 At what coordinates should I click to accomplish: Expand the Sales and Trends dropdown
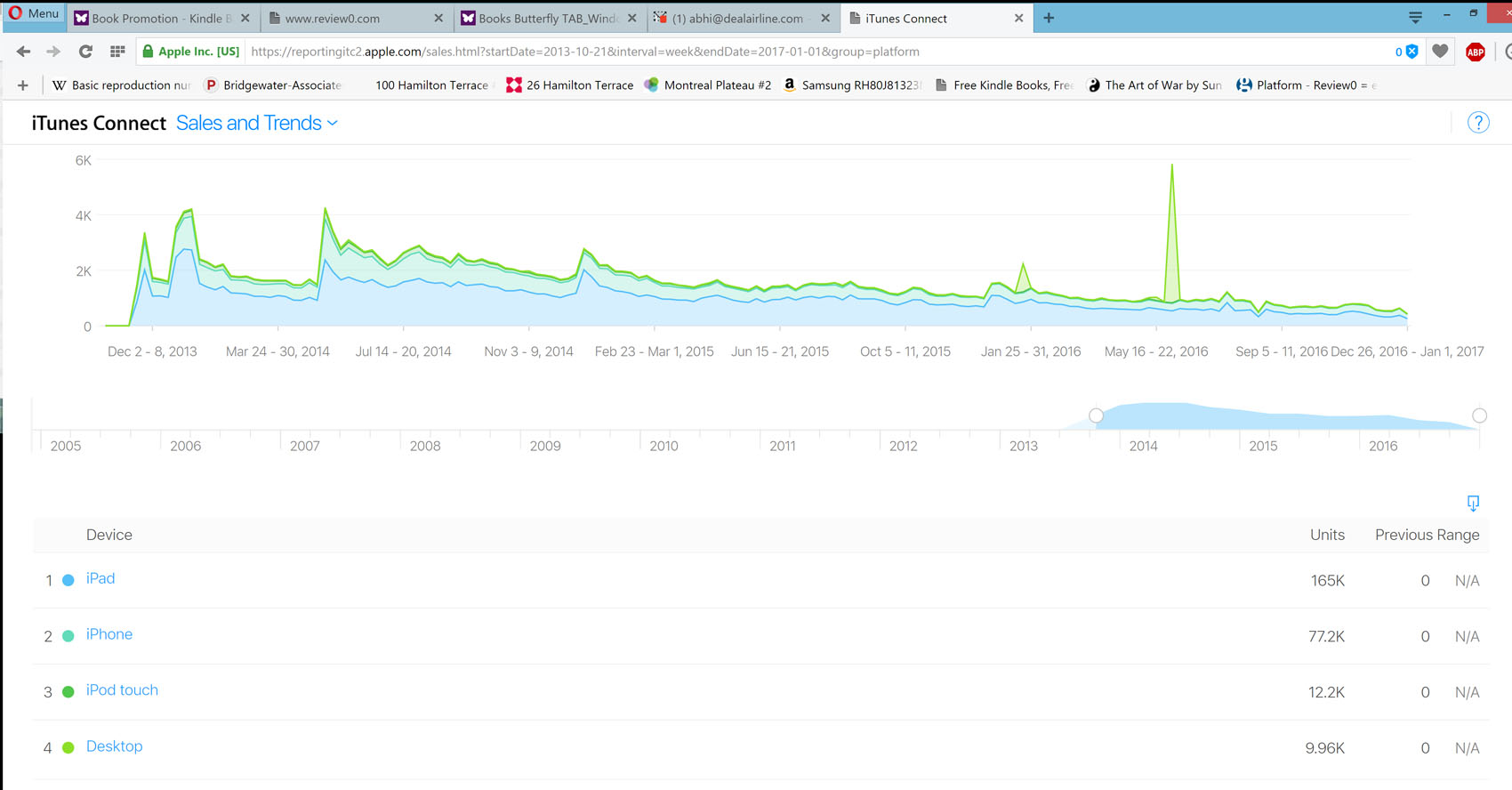point(257,123)
